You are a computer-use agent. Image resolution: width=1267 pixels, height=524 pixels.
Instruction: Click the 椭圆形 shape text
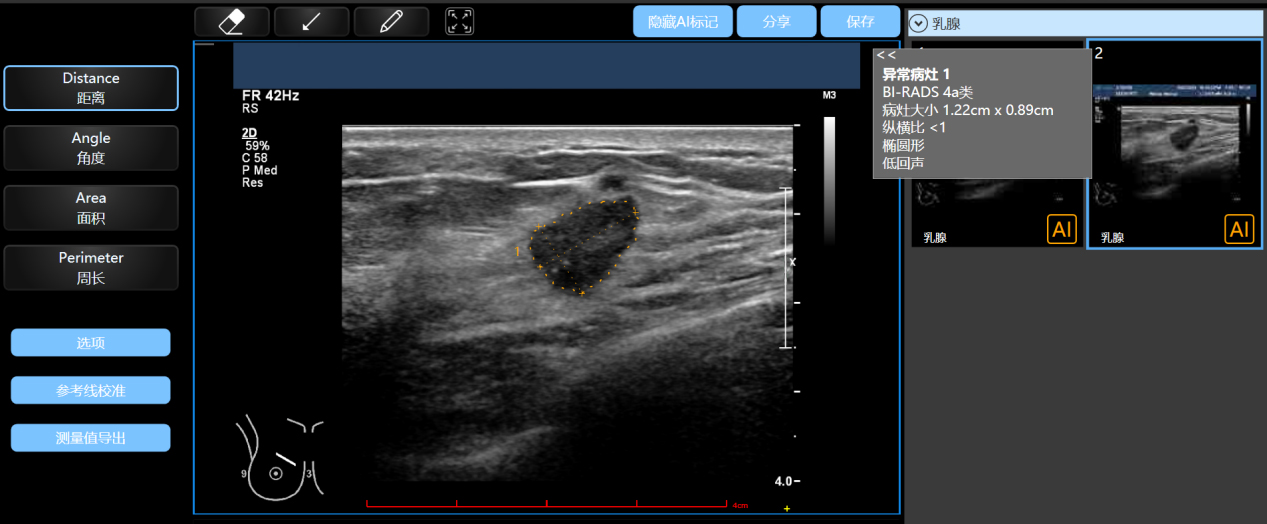(x=903, y=146)
